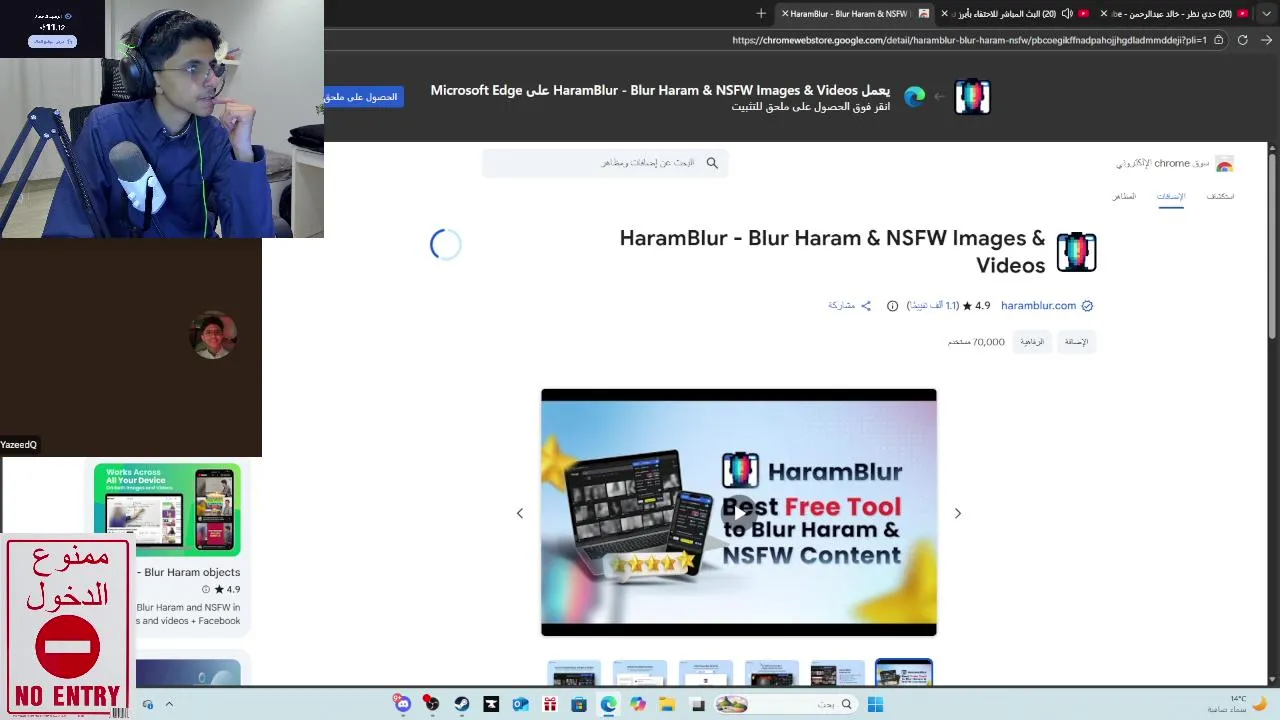View site info lock icon
Image resolution: width=1280 pixels, height=720 pixels.
[1218, 40]
